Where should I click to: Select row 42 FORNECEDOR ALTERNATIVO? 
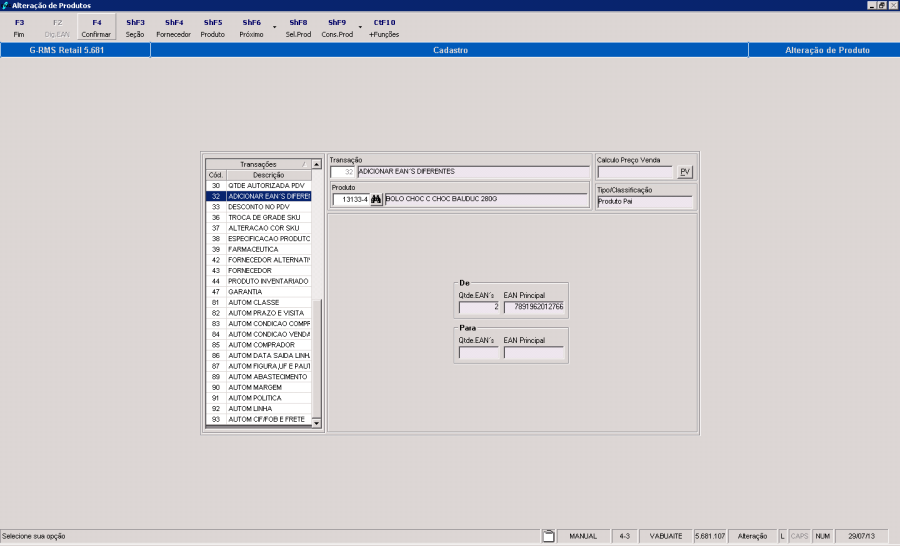click(x=258, y=260)
